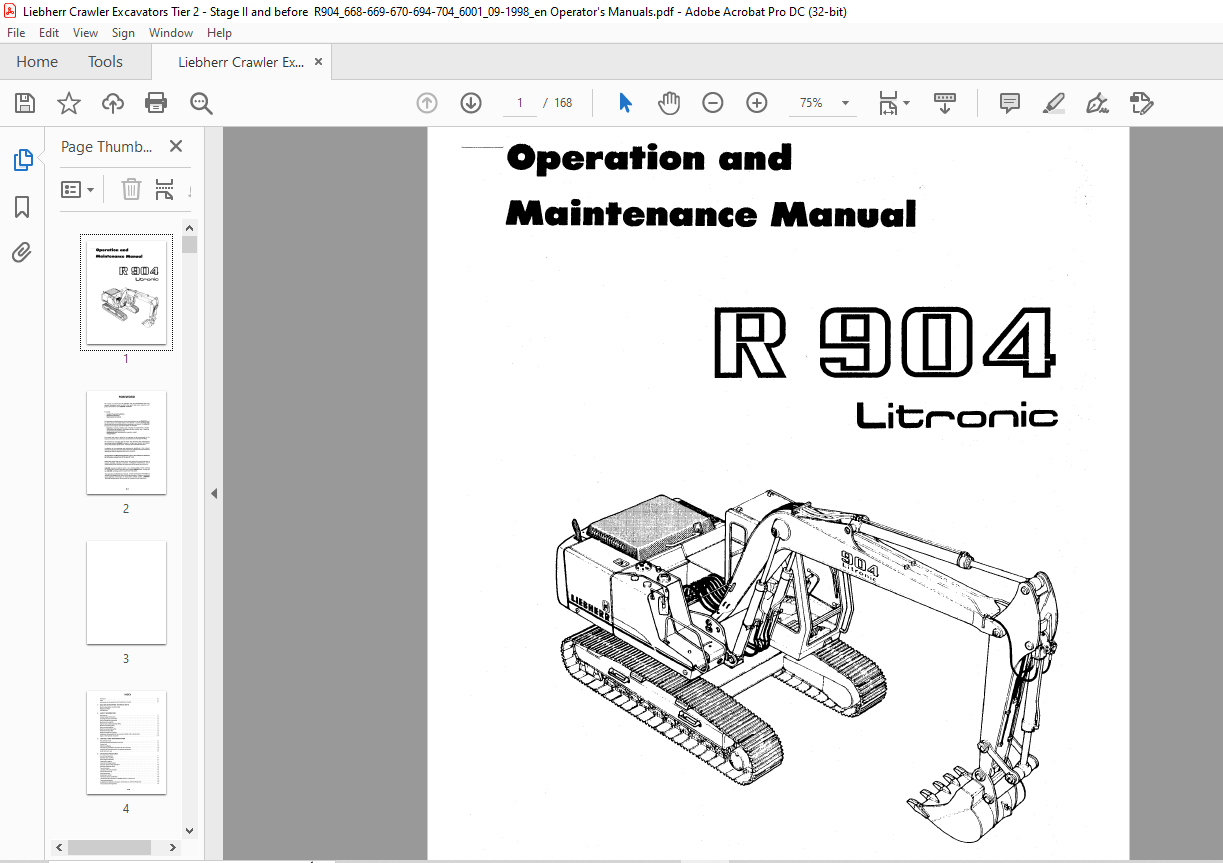Viewport: 1223px width, 863px height.
Task: Zoom in with the plus icon
Action: pos(757,103)
